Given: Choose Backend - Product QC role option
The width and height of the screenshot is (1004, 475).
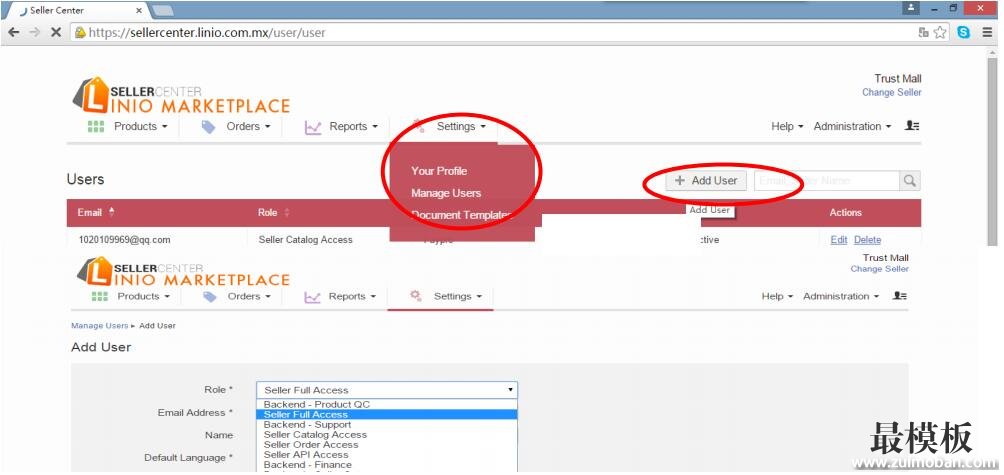Looking at the screenshot, I should coord(387,404).
